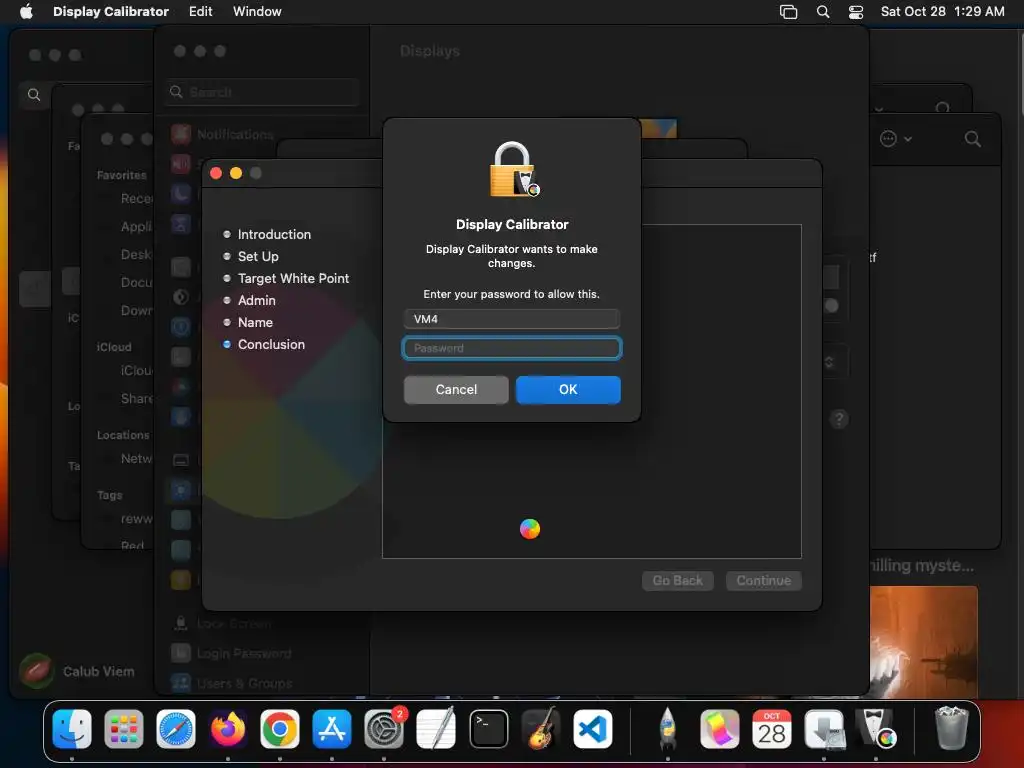Focus the Password input field
Image resolution: width=1024 pixels, height=768 pixels.
pos(511,348)
